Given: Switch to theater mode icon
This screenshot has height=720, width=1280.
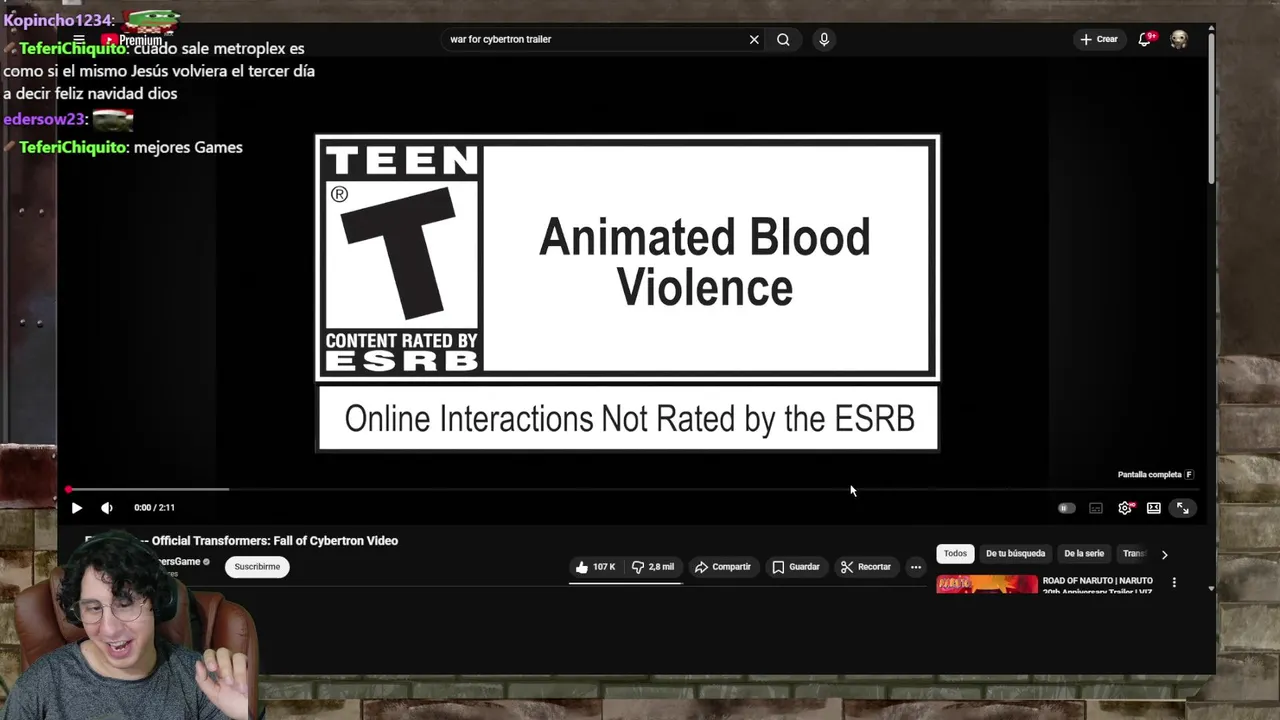Looking at the screenshot, I should pyautogui.click(x=1154, y=508).
